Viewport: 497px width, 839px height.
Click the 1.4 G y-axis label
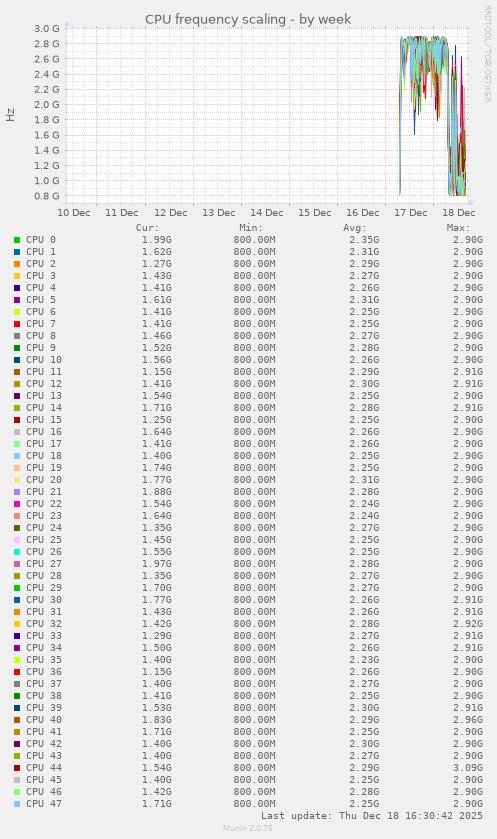47,150
